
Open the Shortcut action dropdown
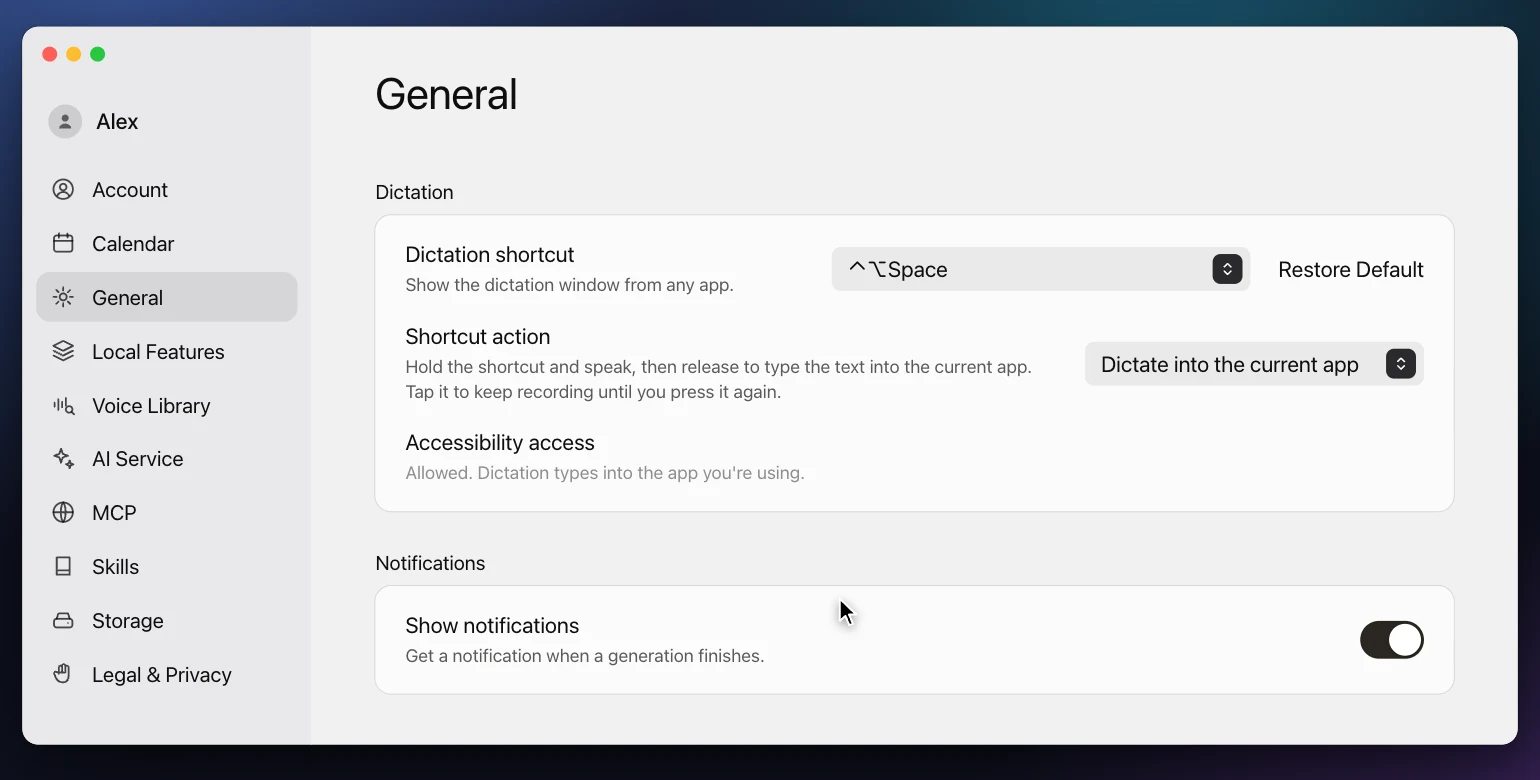pos(1254,365)
